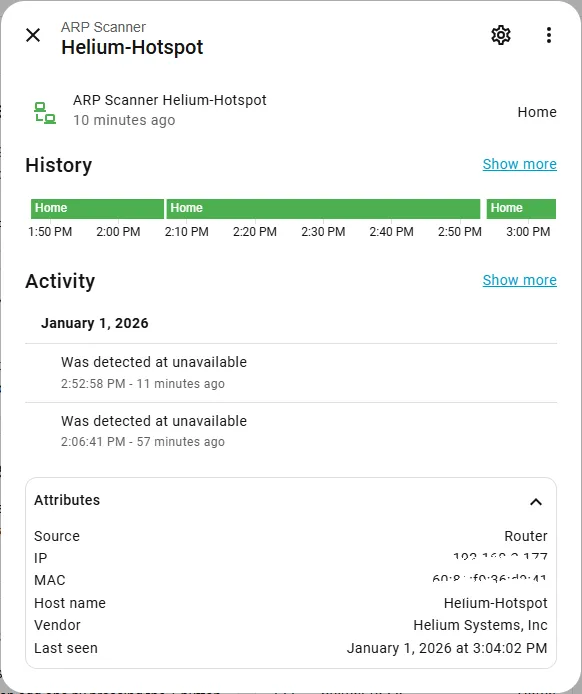582x694 pixels.
Task: Close the Helium-Hotspot dialog
Action: click(x=33, y=35)
